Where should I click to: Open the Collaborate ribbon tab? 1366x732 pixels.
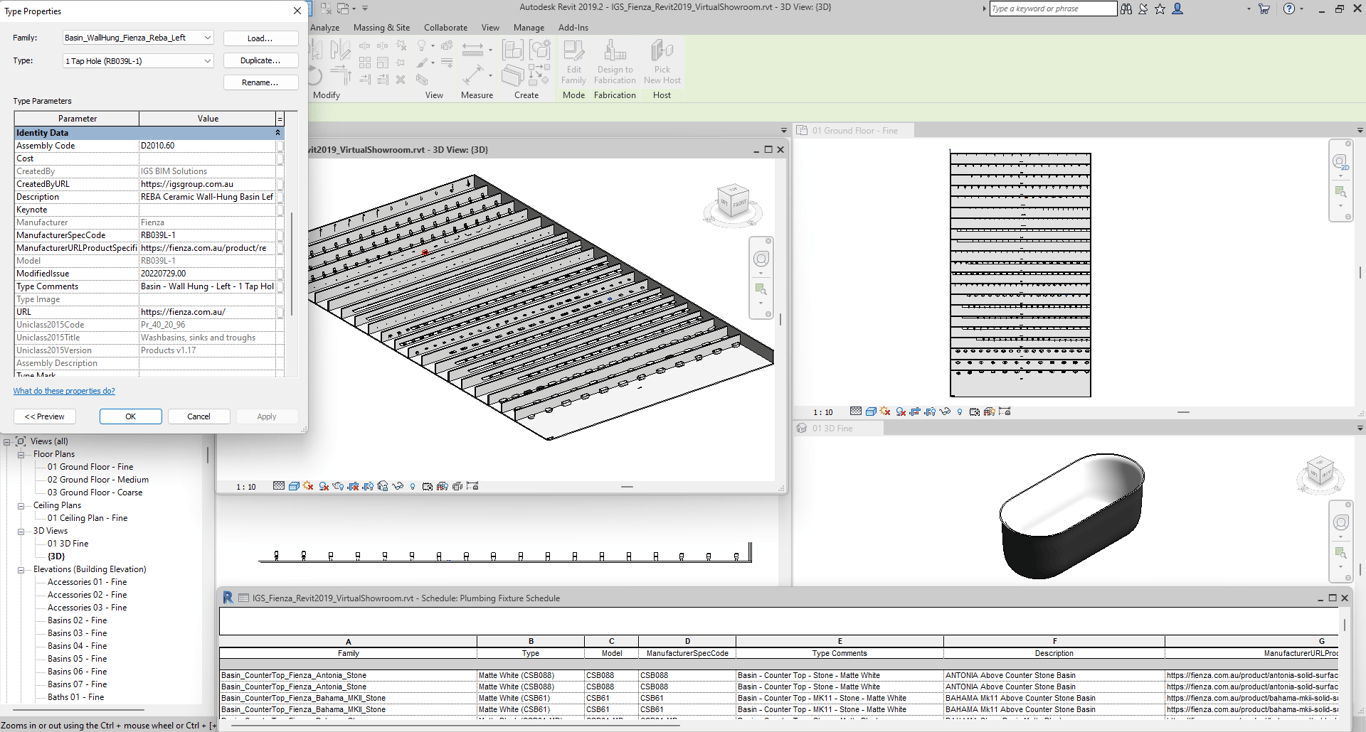click(x=445, y=28)
